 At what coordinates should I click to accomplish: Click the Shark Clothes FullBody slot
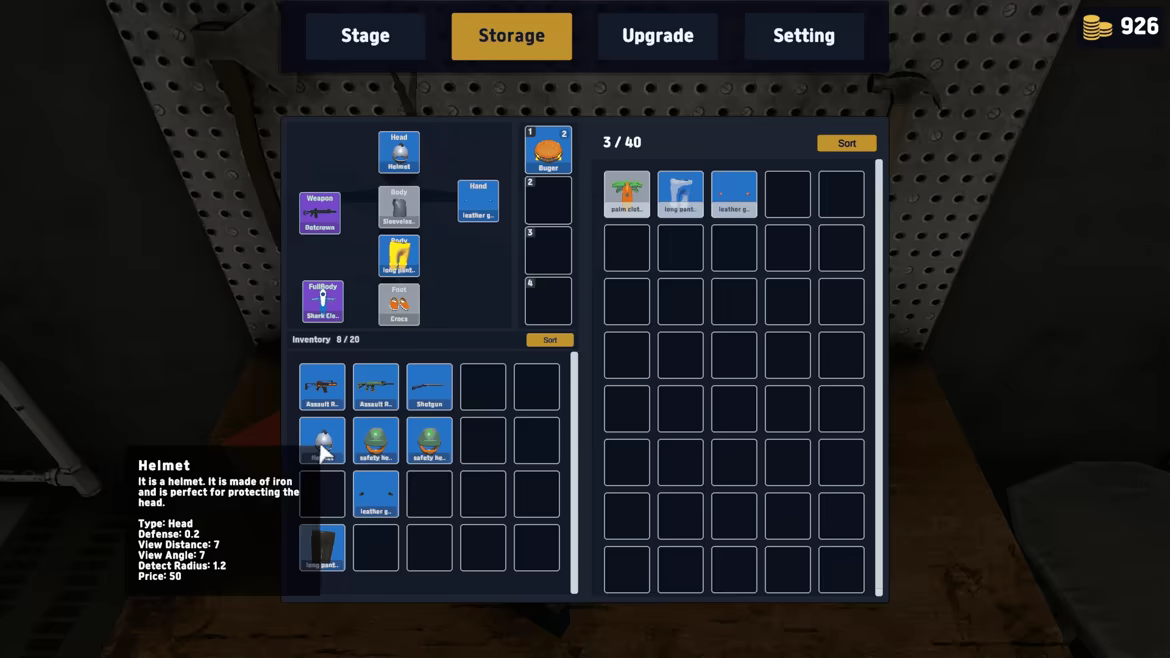322,301
